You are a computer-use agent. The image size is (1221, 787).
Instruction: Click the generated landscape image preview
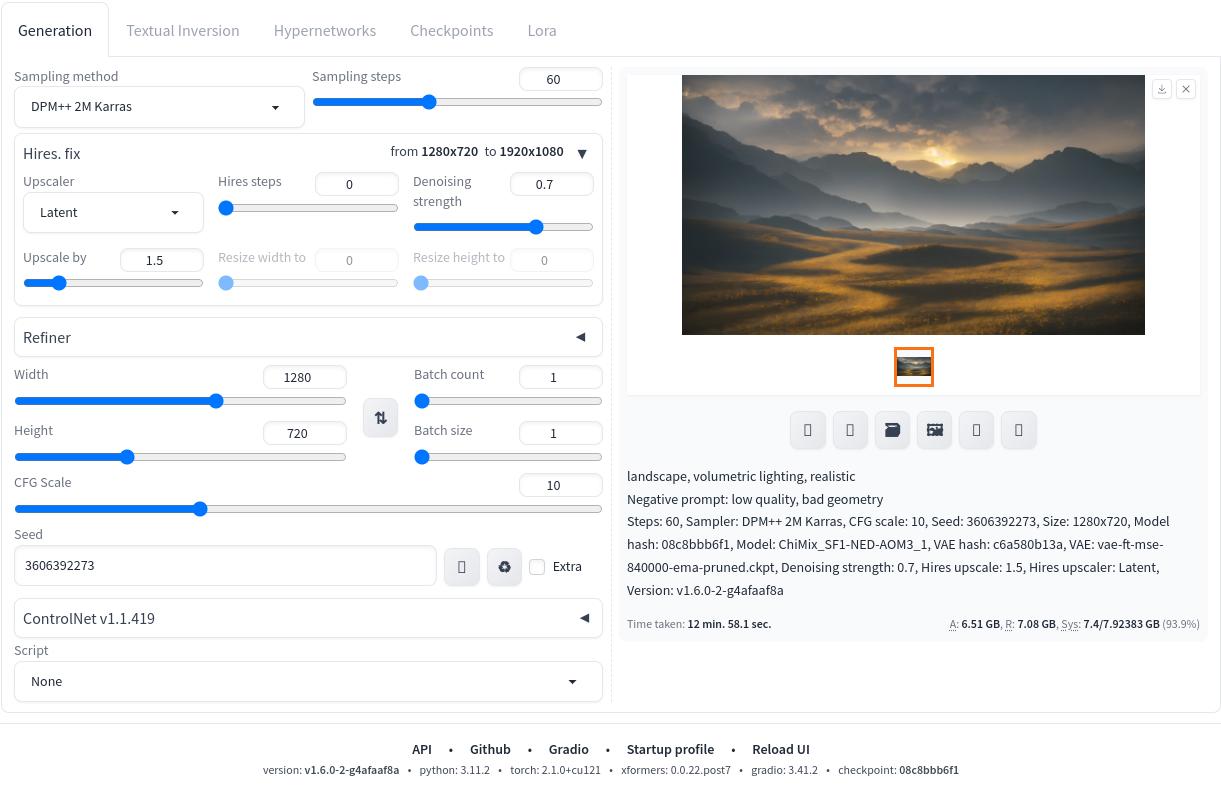[x=913, y=205]
